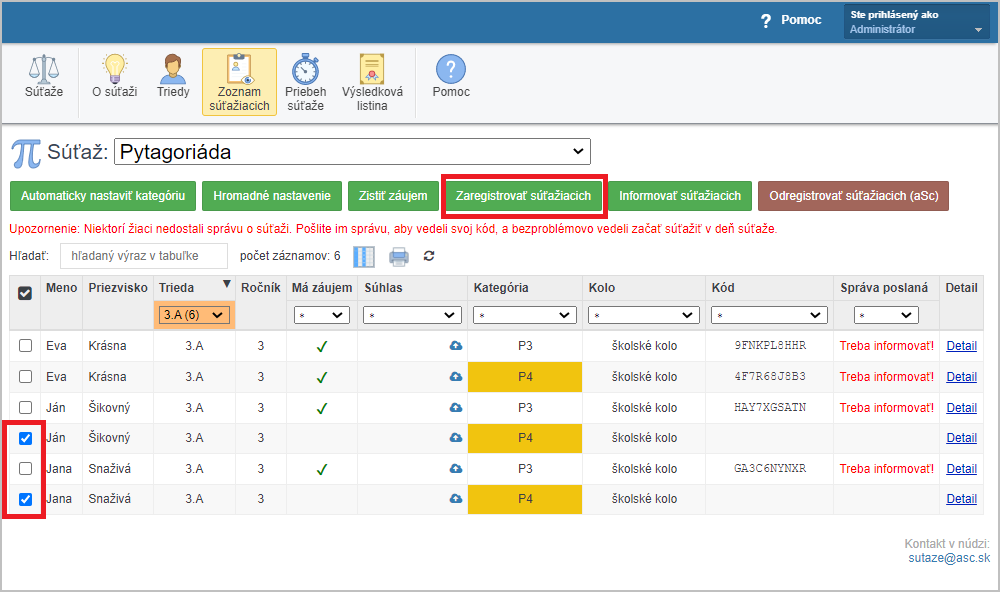This screenshot has height=592, width=1000.
Task: Click the cloud upload icon for Jana Snaživá P4
Action: [456, 499]
